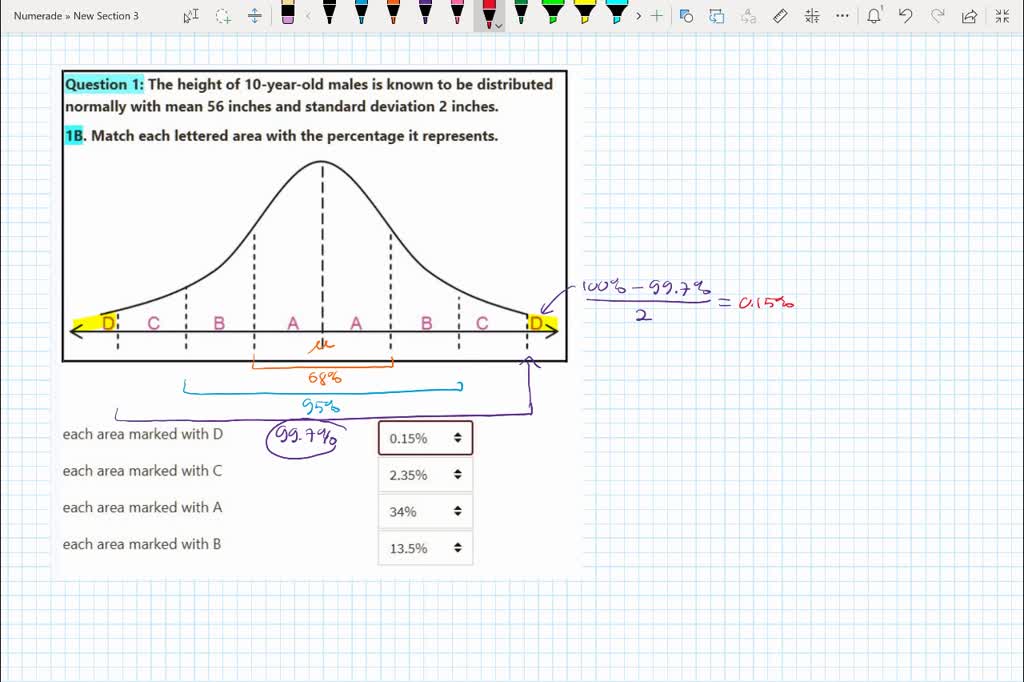Open the ruler tool

point(781,16)
